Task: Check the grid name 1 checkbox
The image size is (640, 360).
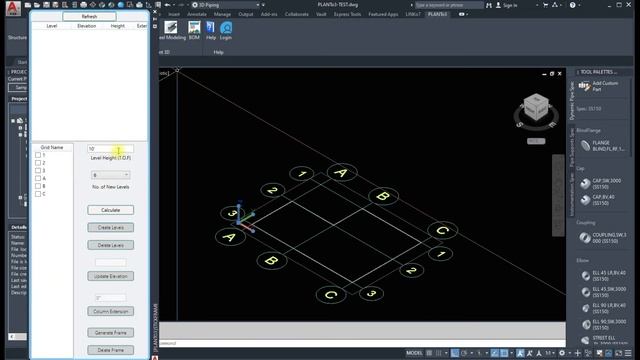Action: pyautogui.click(x=38, y=155)
